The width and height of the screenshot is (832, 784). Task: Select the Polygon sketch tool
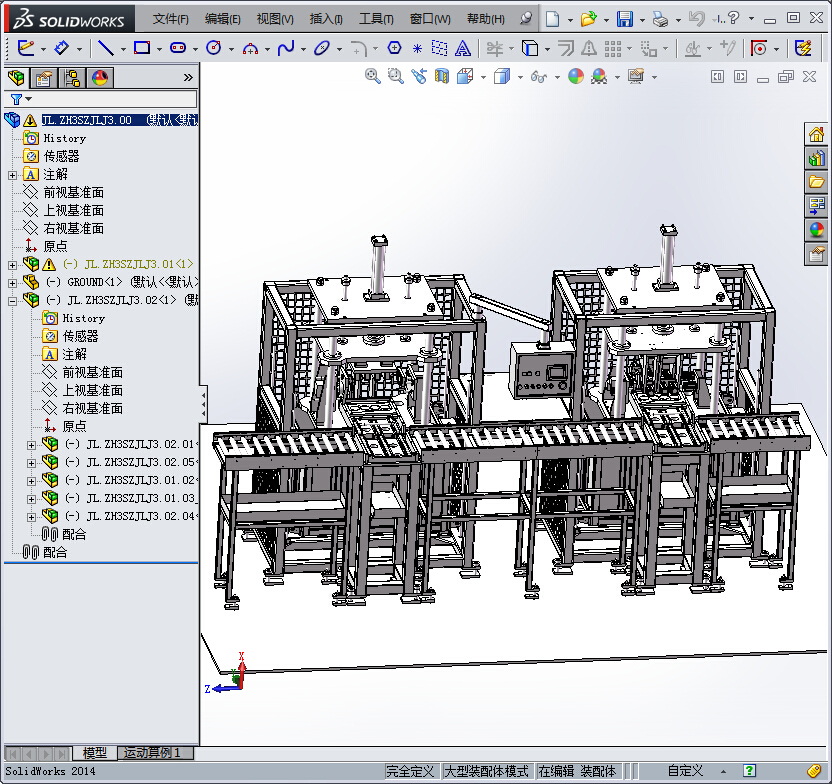pos(394,48)
